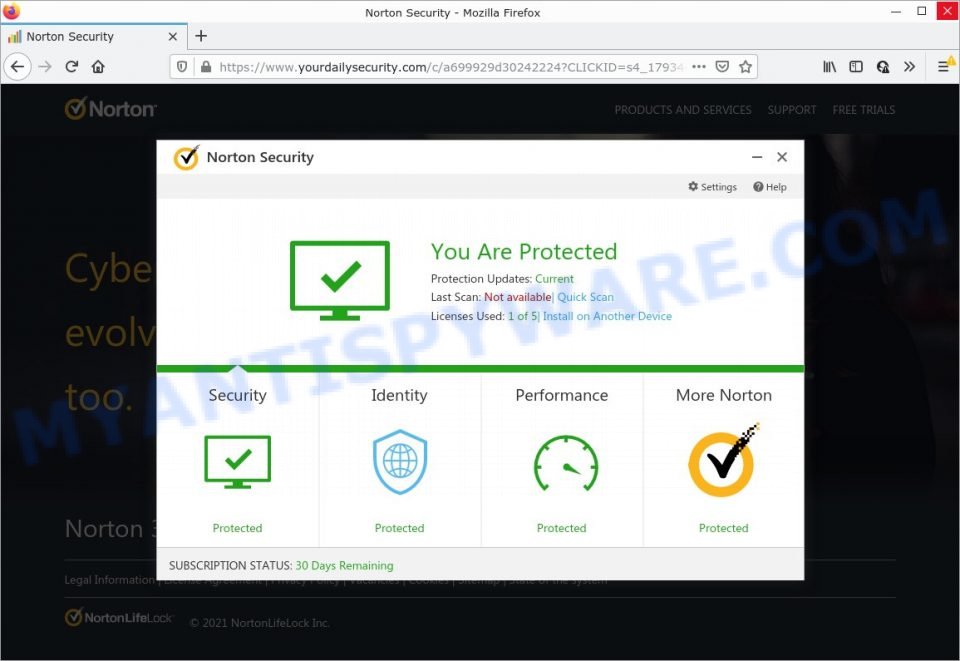Click the NortonLifeLock footer logo
960x661 pixels.
click(x=119, y=617)
